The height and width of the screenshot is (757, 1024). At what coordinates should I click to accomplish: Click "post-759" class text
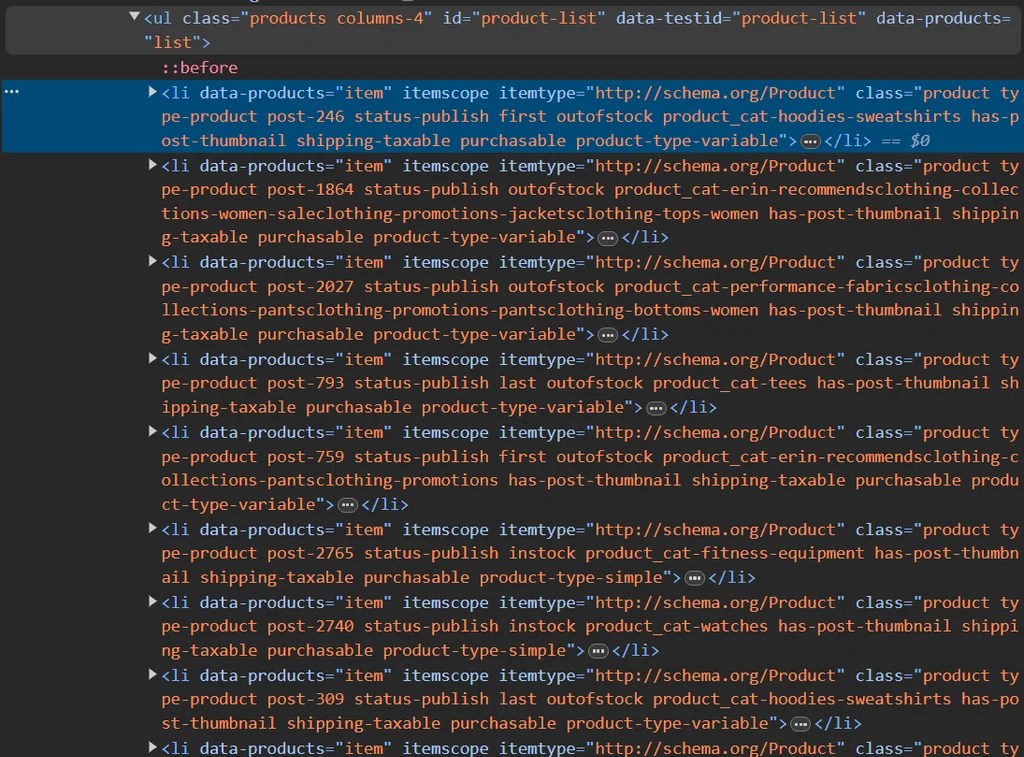point(306,457)
